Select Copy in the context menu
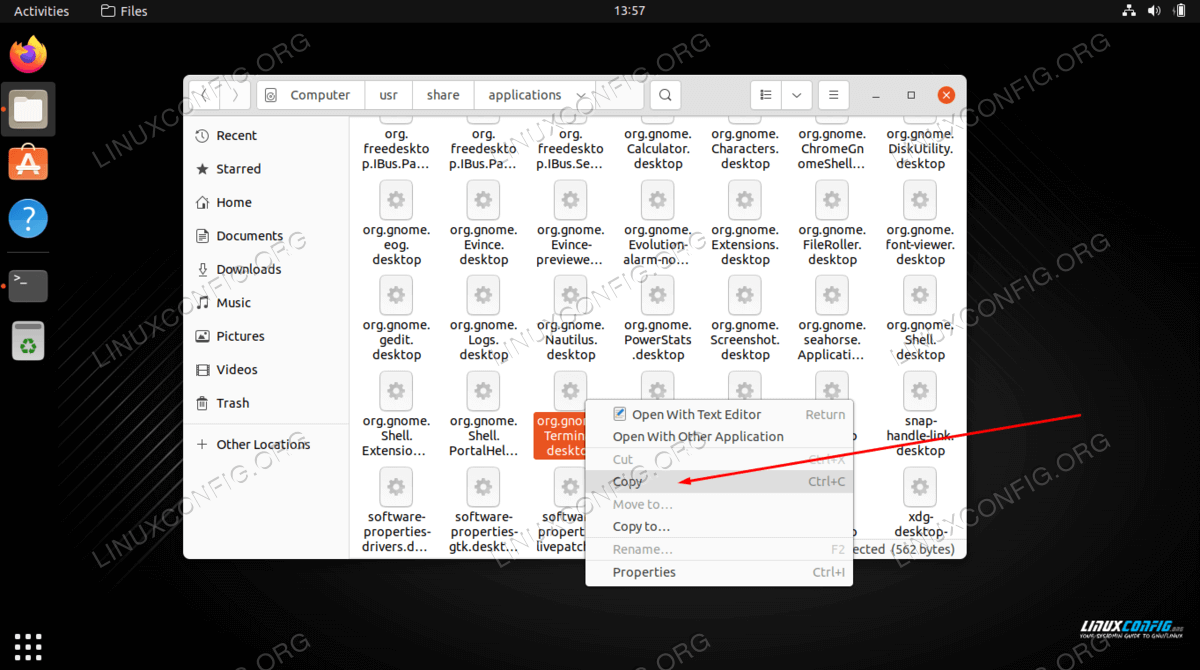1200x670 pixels. tap(719, 482)
